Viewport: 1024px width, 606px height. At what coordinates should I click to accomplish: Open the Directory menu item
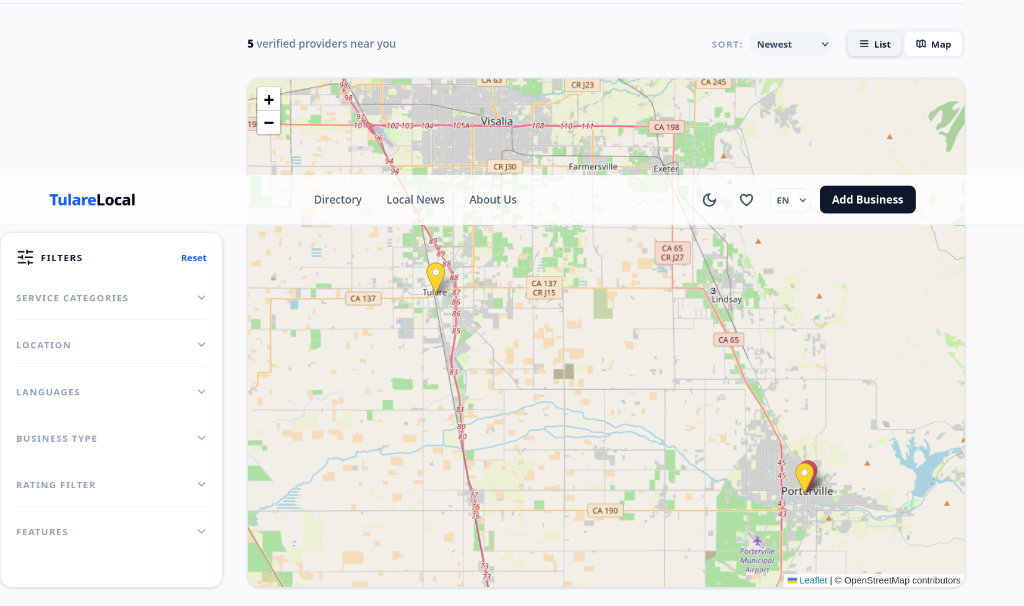[x=338, y=200]
